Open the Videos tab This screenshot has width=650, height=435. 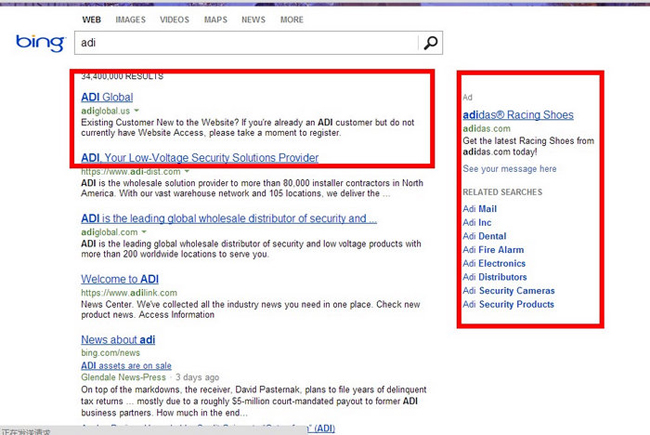pyautogui.click(x=174, y=19)
